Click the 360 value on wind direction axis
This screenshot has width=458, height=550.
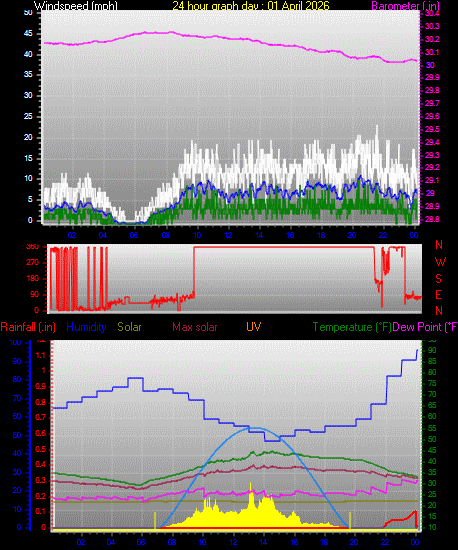tap(33, 247)
